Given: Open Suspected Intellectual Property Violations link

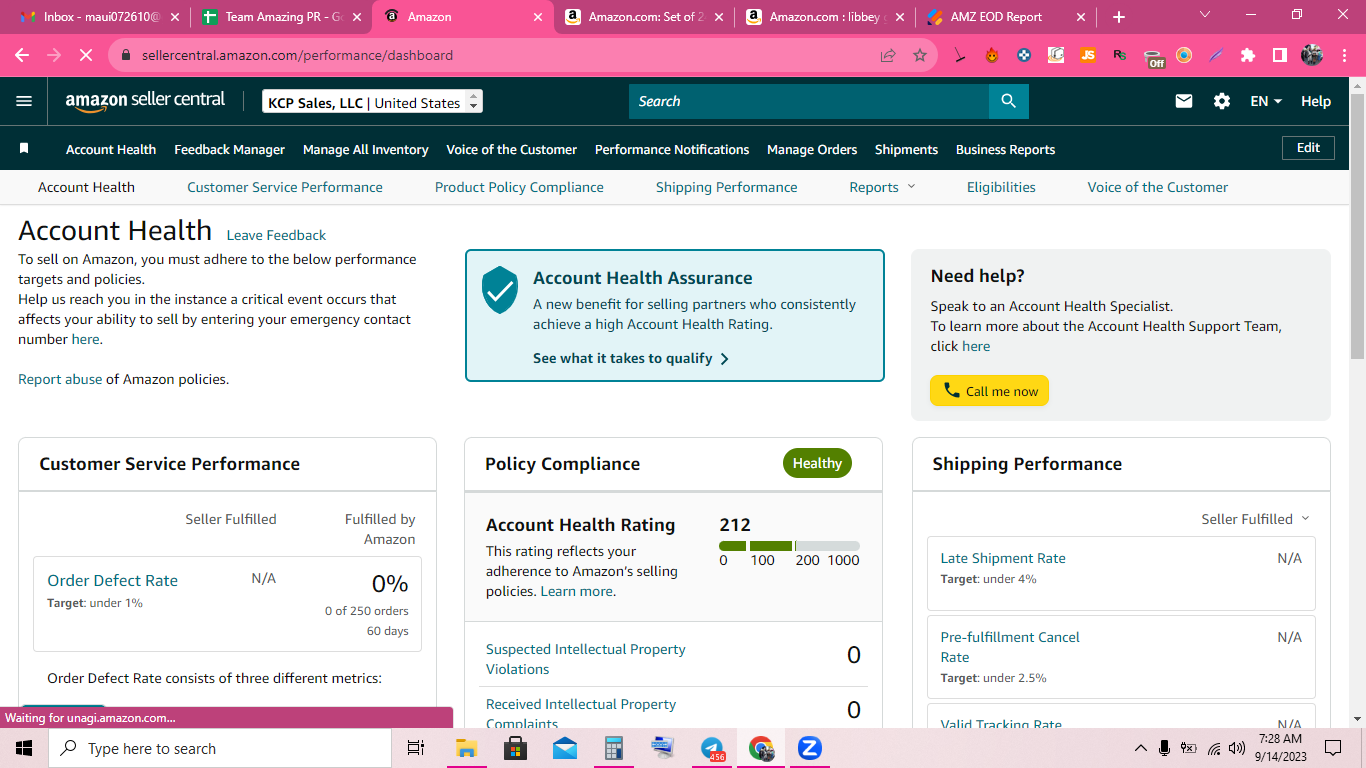Looking at the screenshot, I should [x=586, y=659].
